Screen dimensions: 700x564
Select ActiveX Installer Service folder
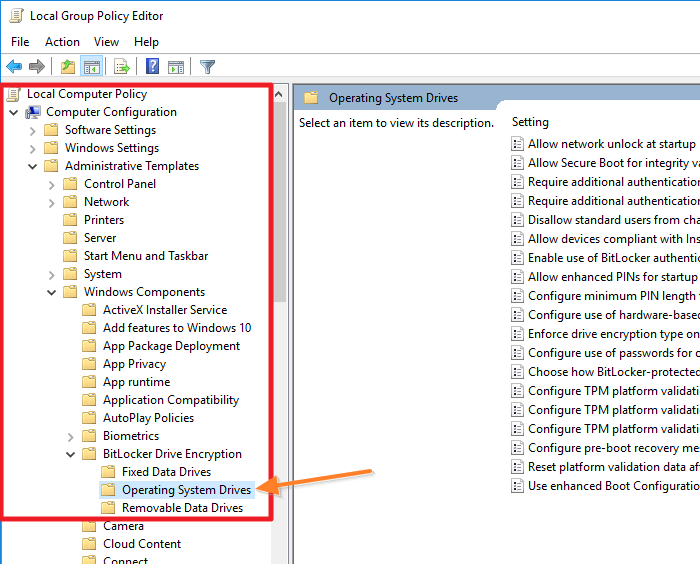click(x=165, y=310)
